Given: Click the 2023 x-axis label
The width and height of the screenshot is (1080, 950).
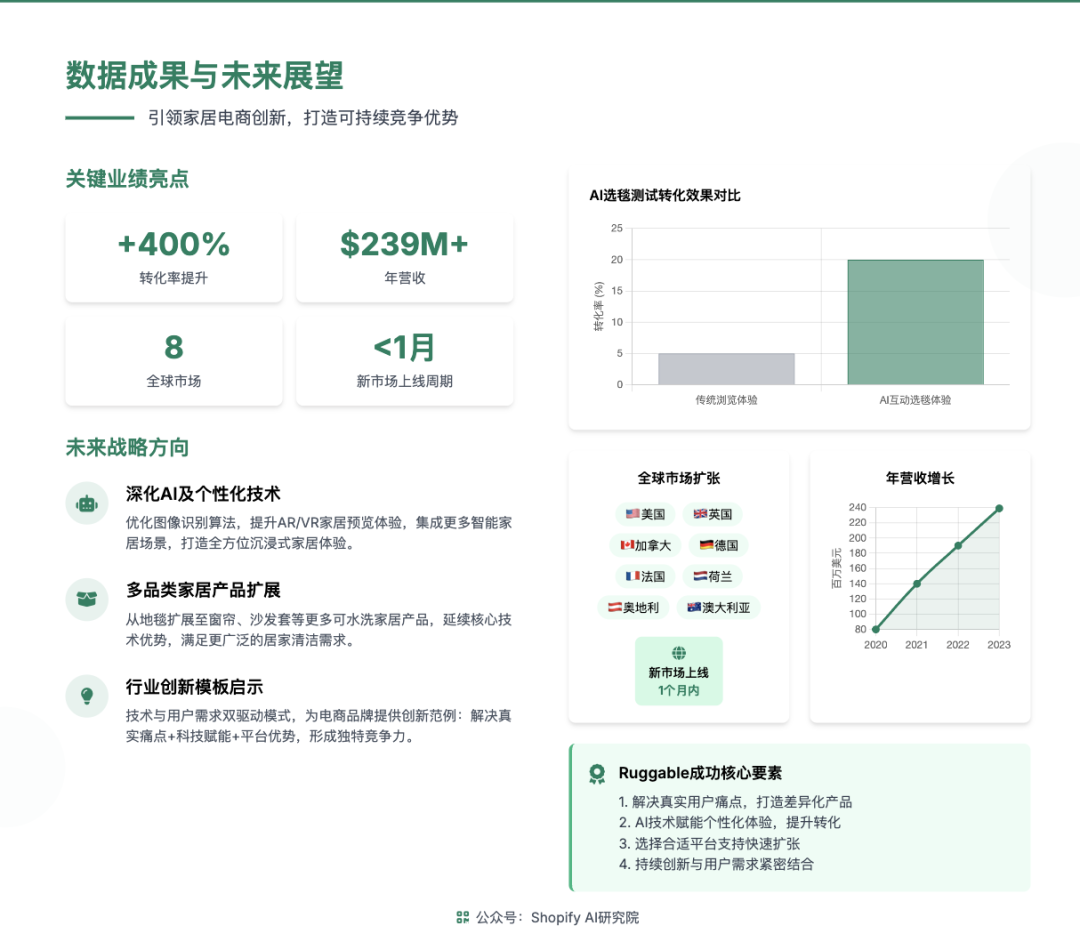Looking at the screenshot, I should click(999, 645).
